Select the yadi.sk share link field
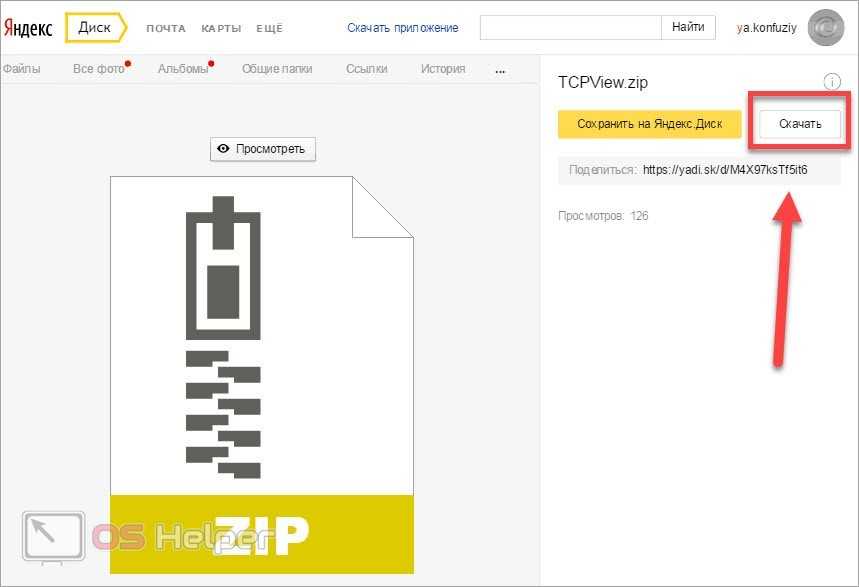 (699, 170)
